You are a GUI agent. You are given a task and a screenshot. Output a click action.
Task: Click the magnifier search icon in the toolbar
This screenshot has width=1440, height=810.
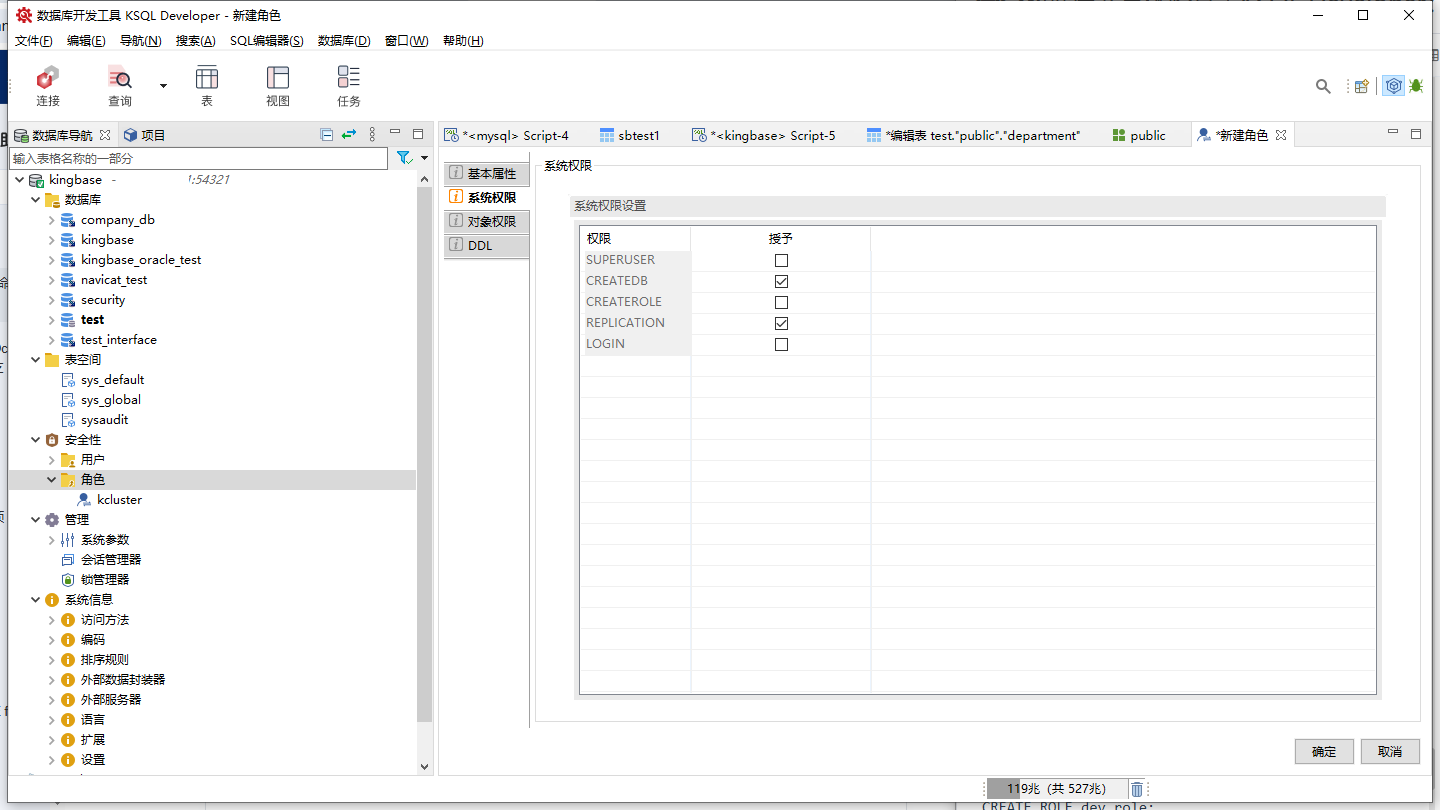[1323, 87]
